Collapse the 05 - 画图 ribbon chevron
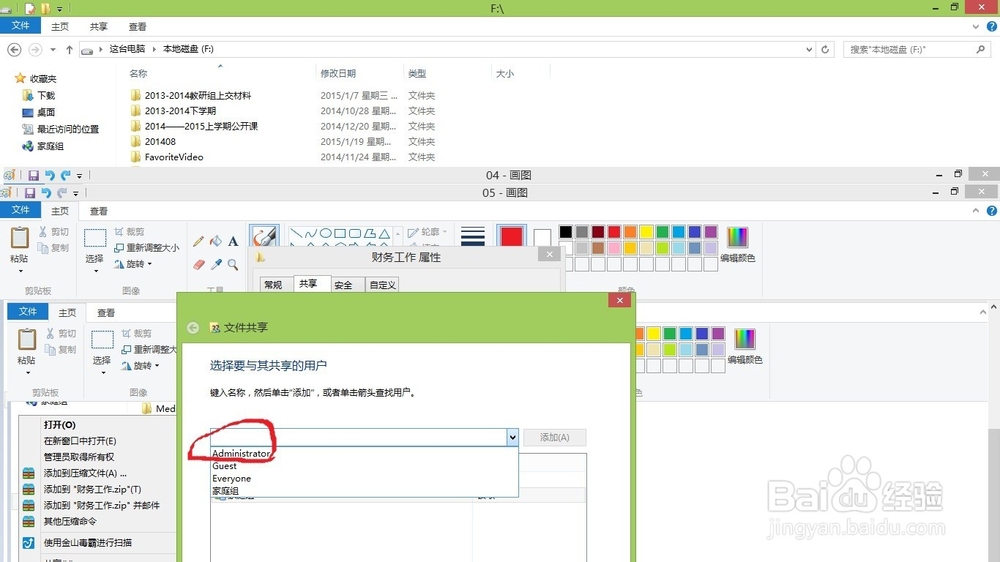 click(x=976, y=211)
